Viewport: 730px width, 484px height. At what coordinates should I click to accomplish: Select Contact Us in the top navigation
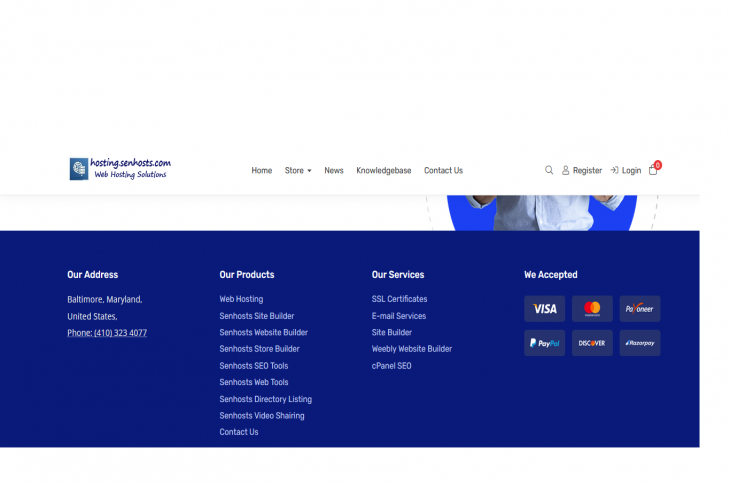[x=443, y=171]
